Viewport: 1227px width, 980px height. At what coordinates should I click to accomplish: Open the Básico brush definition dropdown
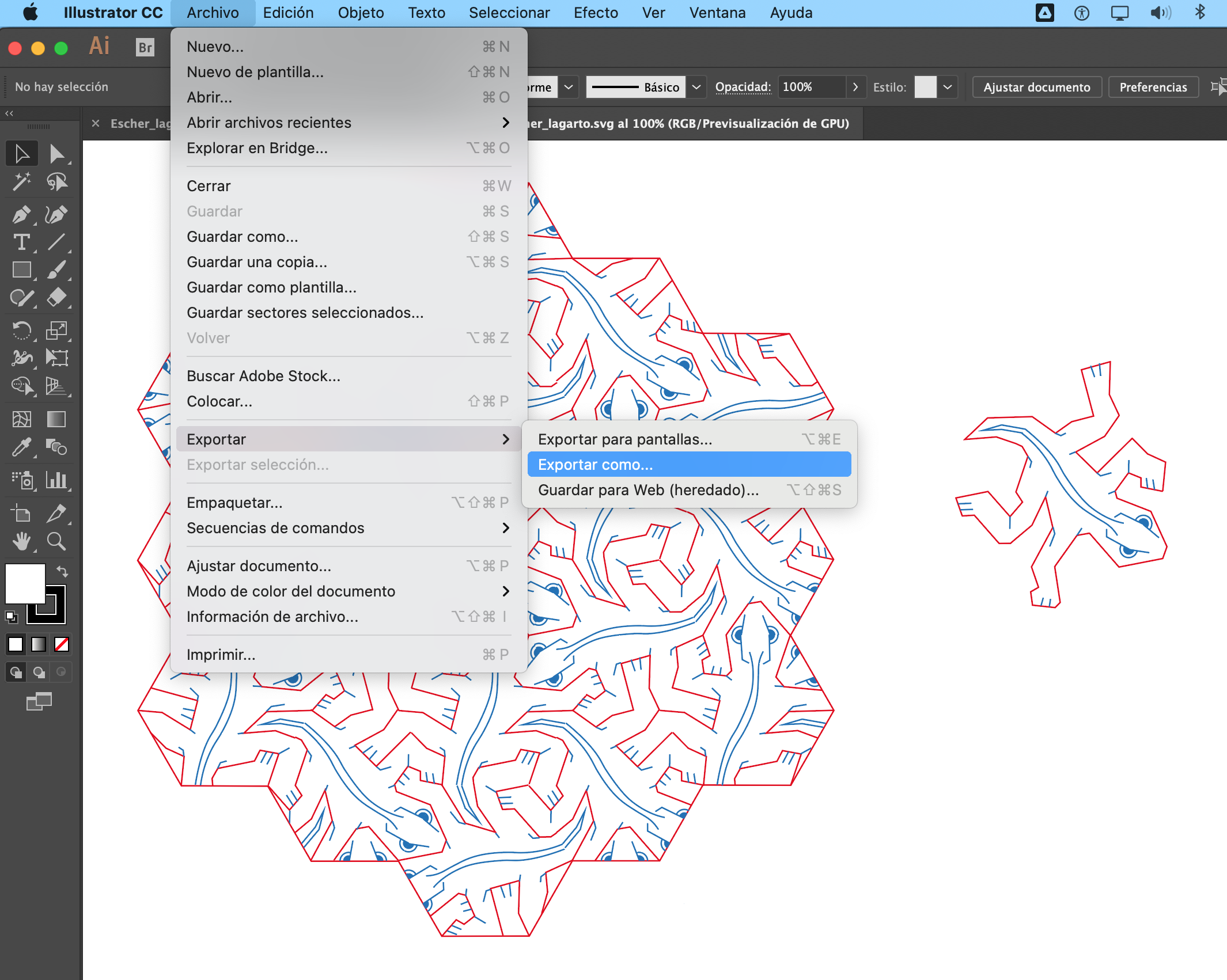click(696, 88)
